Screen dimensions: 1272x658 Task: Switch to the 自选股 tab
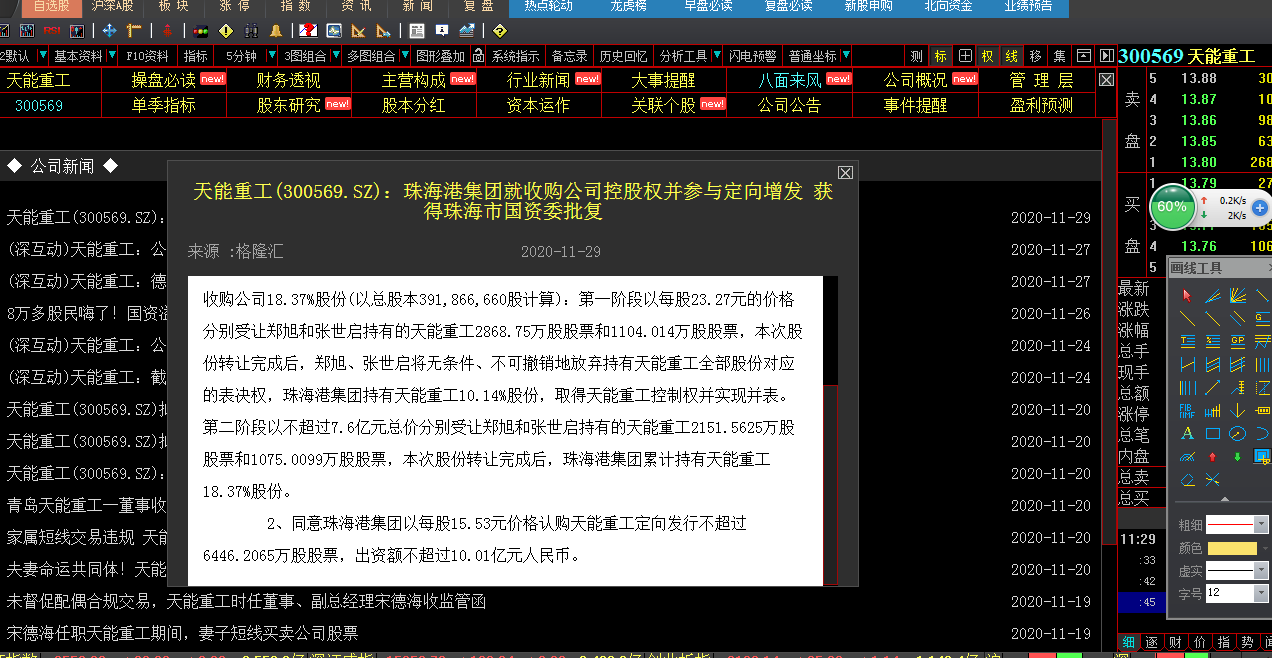tap(51, 7)
